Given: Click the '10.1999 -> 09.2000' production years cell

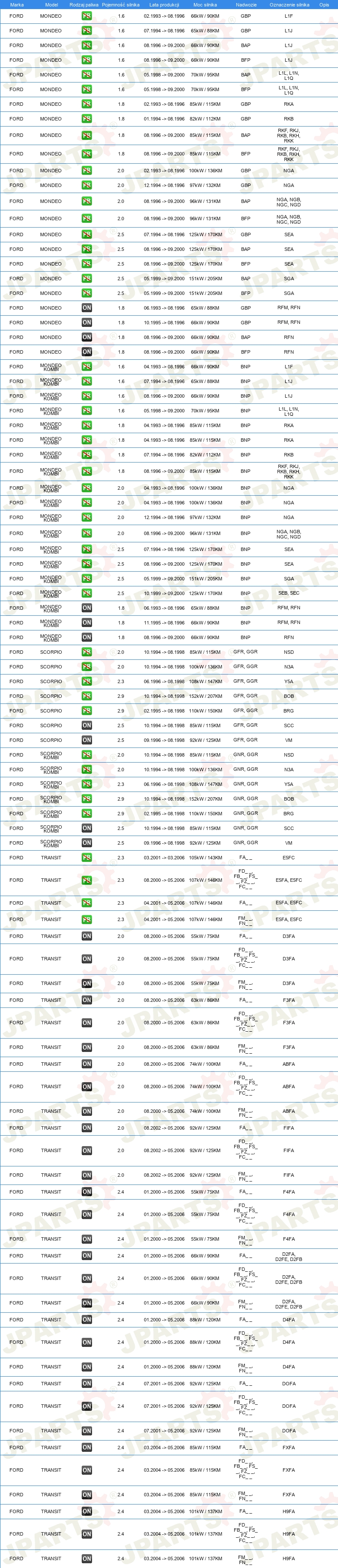Looking at the screenshot, I should tap(164, 593).
